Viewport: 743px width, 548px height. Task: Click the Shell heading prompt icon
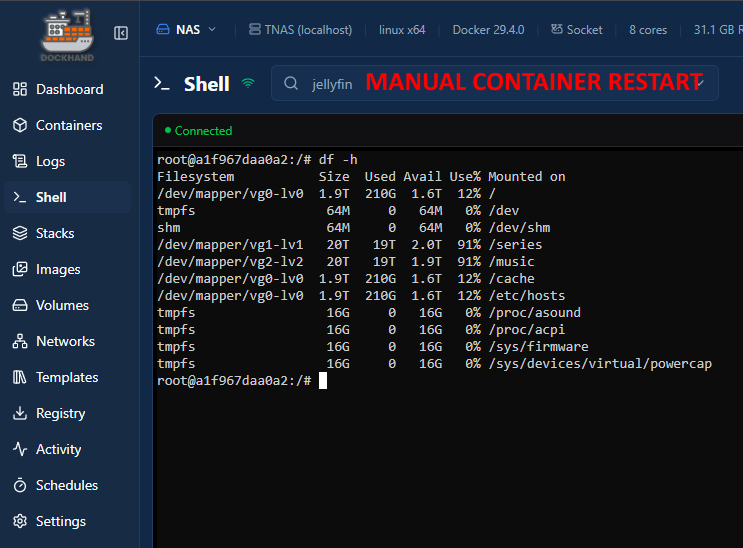162,84
